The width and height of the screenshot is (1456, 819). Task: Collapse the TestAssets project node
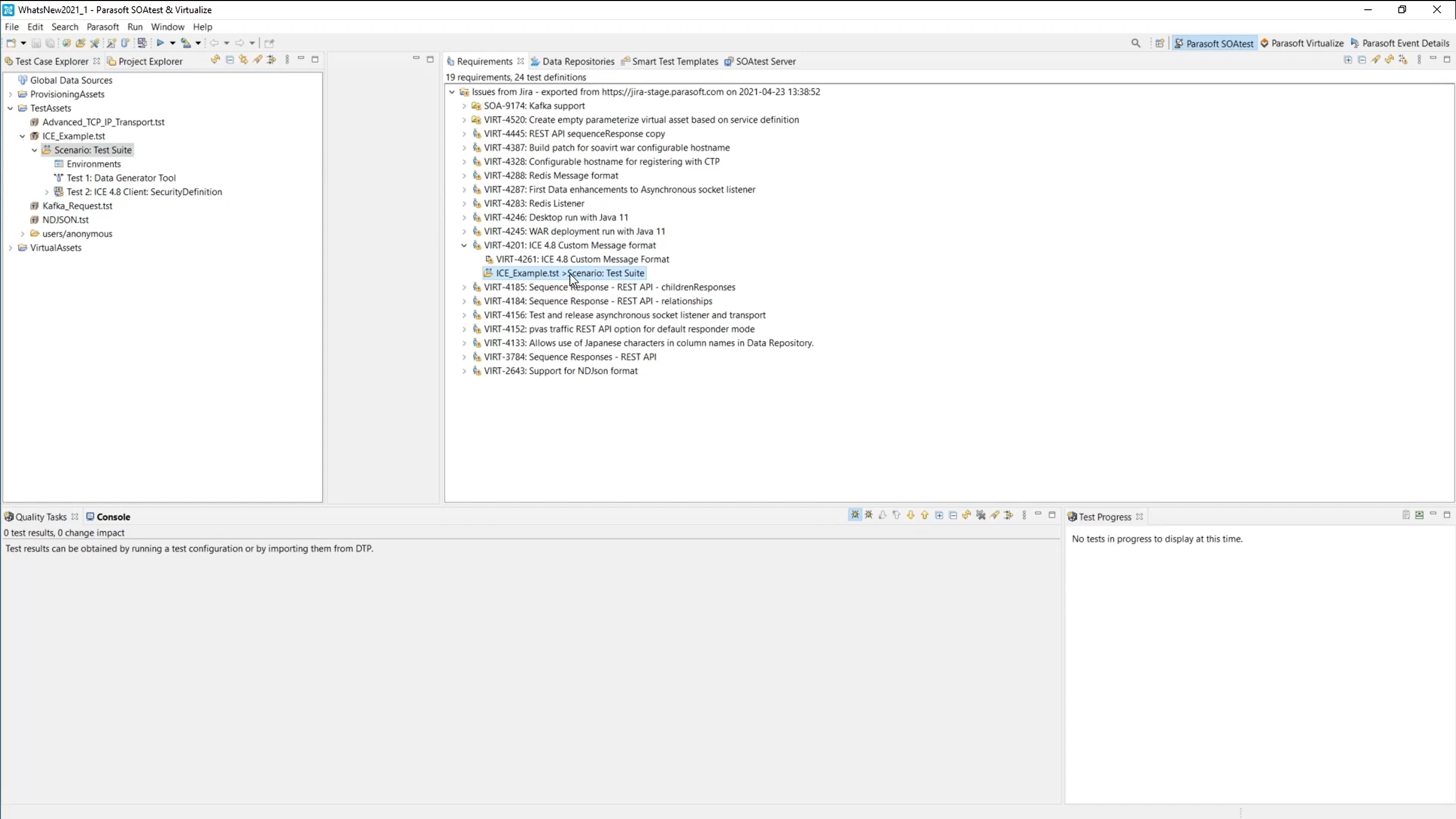point(10,108)
